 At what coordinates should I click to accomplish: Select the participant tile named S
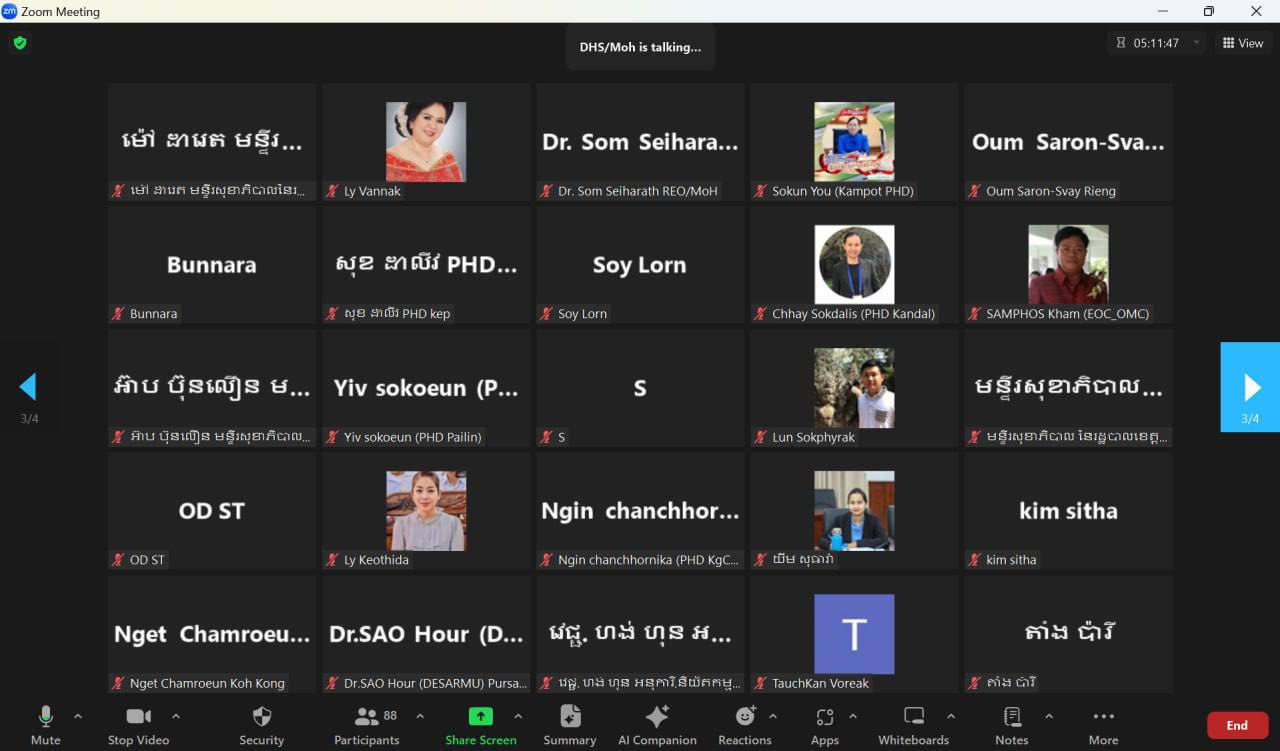[x=640, y=388]
